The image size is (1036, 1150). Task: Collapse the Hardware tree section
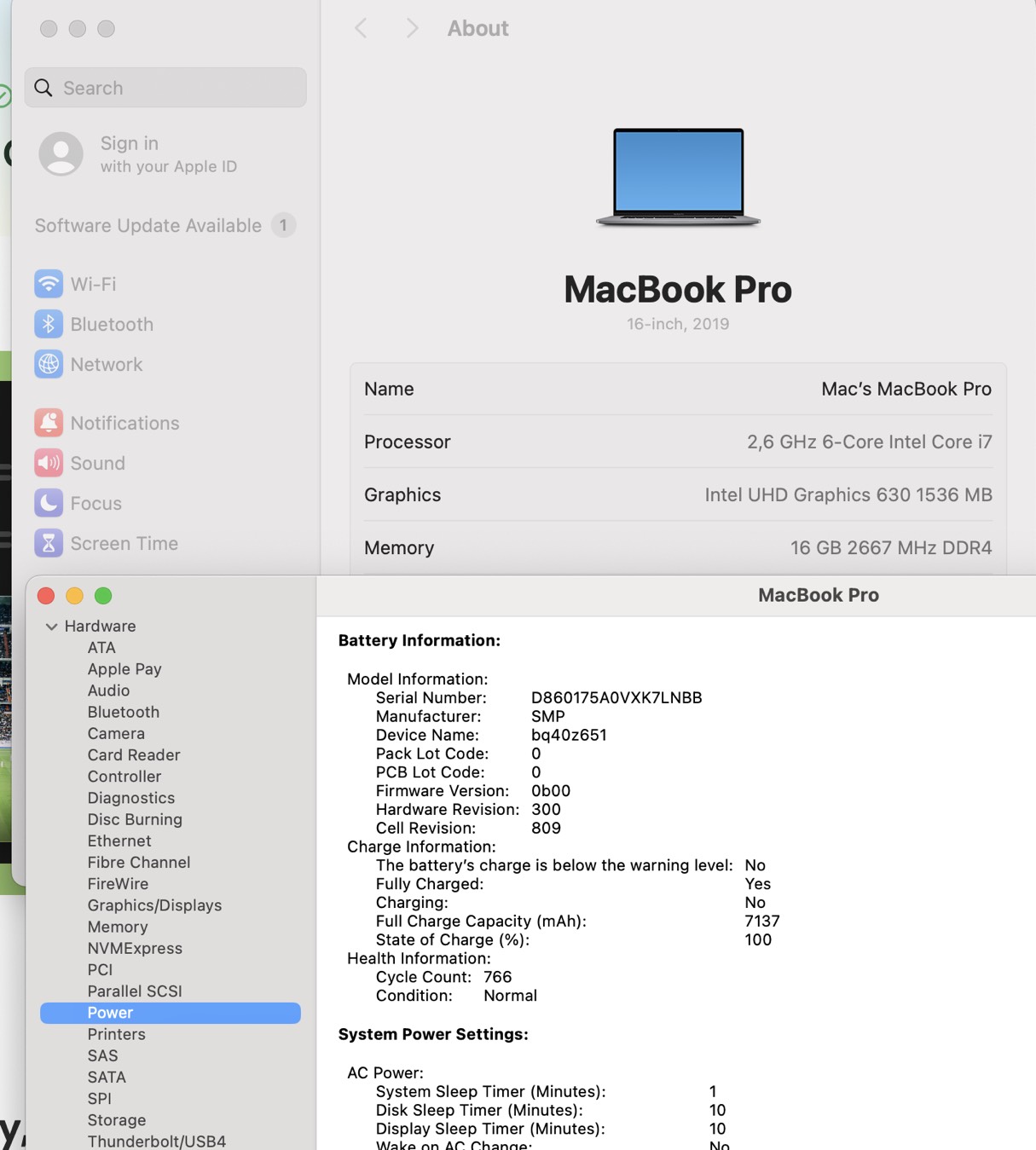(x=51, y=627)
